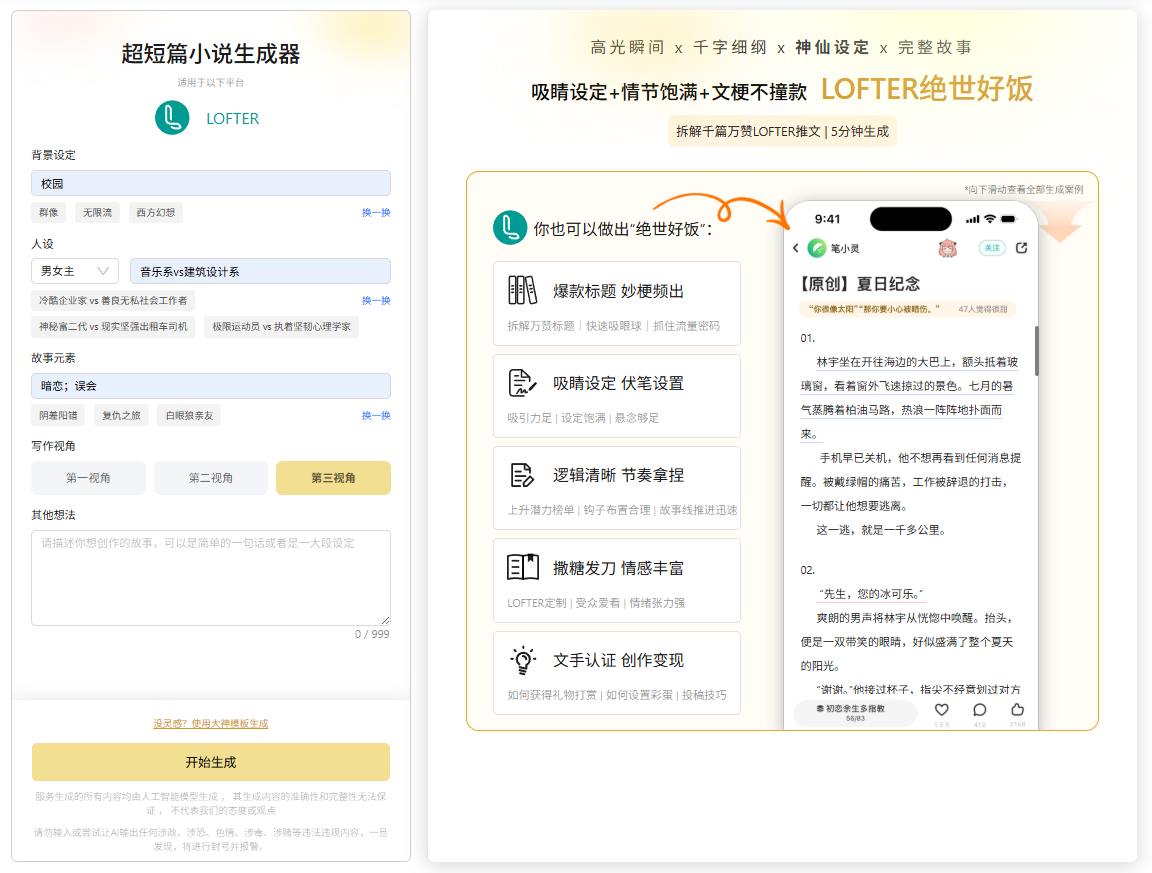Choose 神秘富二代 vs 现实坚强出租车司机 tag
The width and height of the screenshot is (1152, 873).
click(113, 326)
